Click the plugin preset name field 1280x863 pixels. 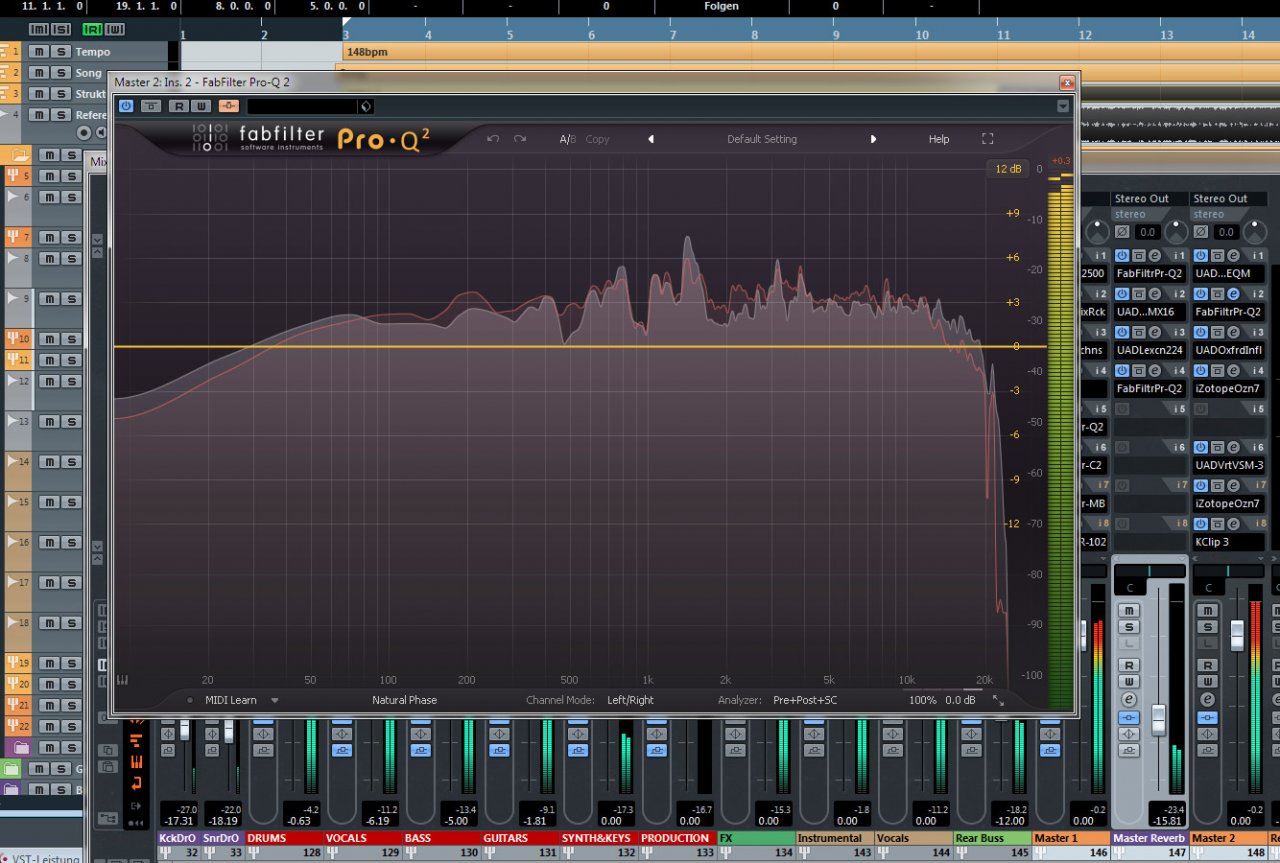(302, 106)
